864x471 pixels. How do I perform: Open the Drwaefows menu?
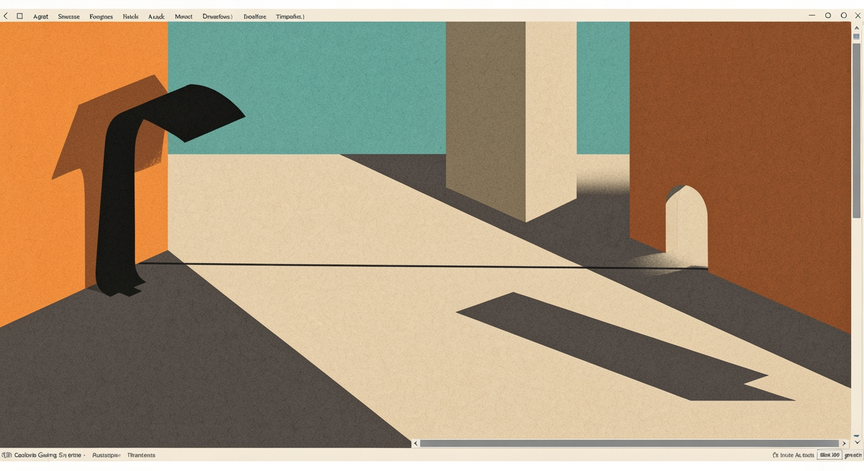click(x=217, y=17)
